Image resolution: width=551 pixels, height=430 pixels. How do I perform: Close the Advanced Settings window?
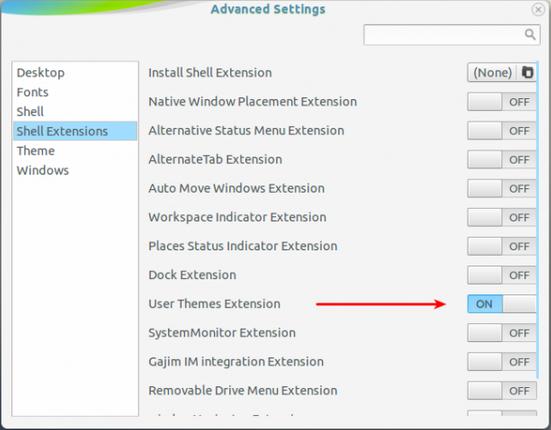pos(538,9)
